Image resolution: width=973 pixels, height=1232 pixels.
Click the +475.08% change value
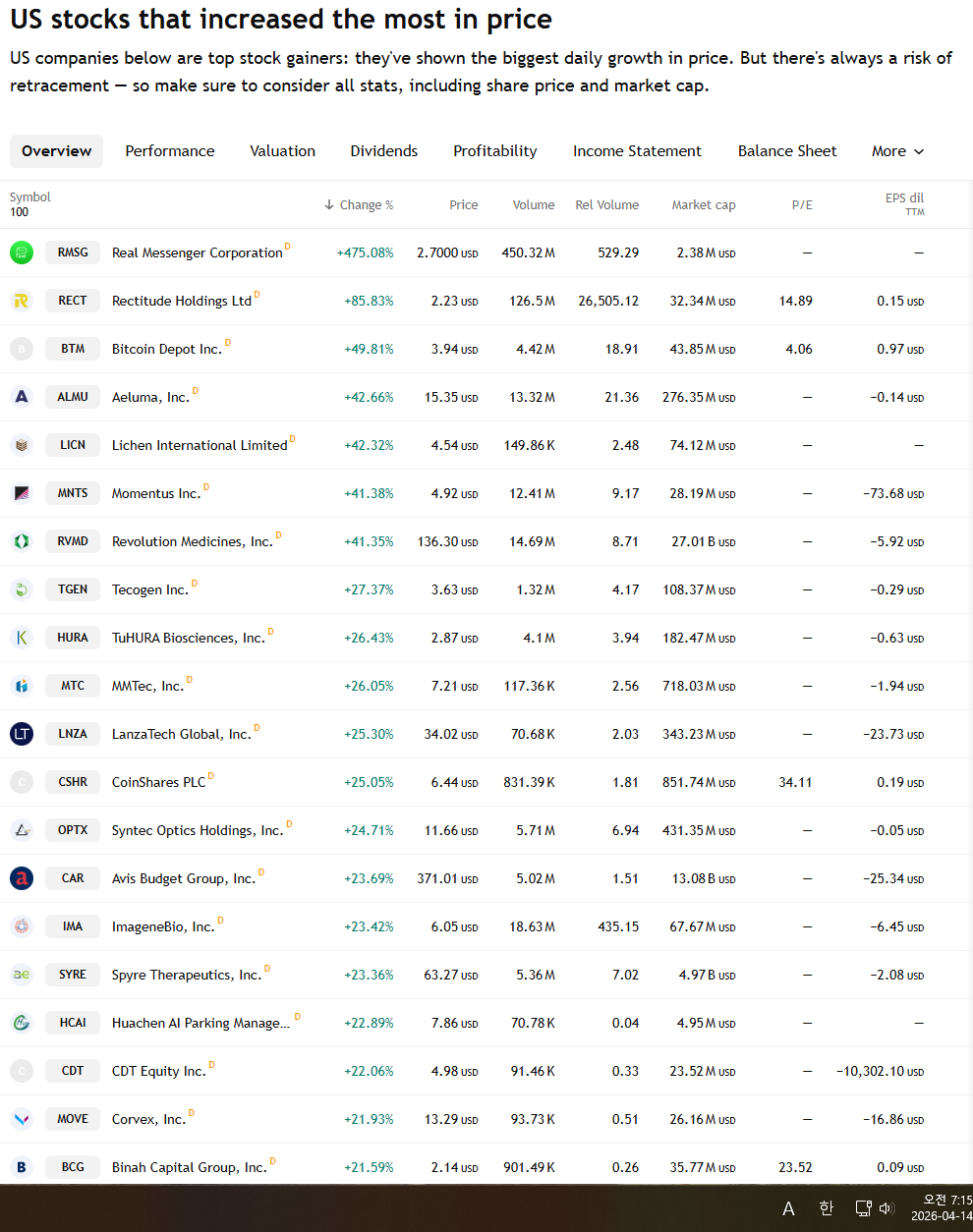pos(365,253)
